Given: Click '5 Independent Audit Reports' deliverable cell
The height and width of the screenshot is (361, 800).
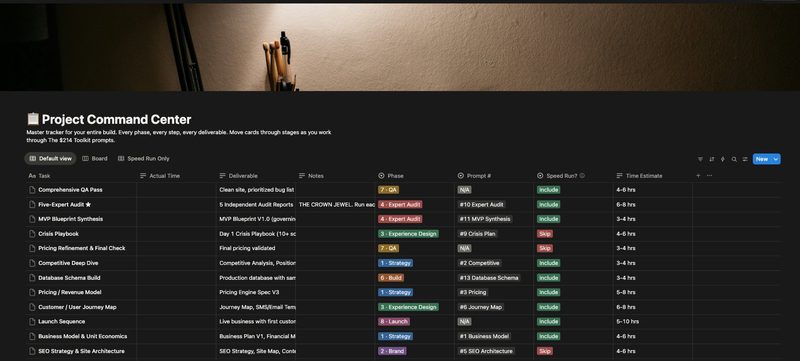Looking at the screenshot, I should click(x=256, y=204).
